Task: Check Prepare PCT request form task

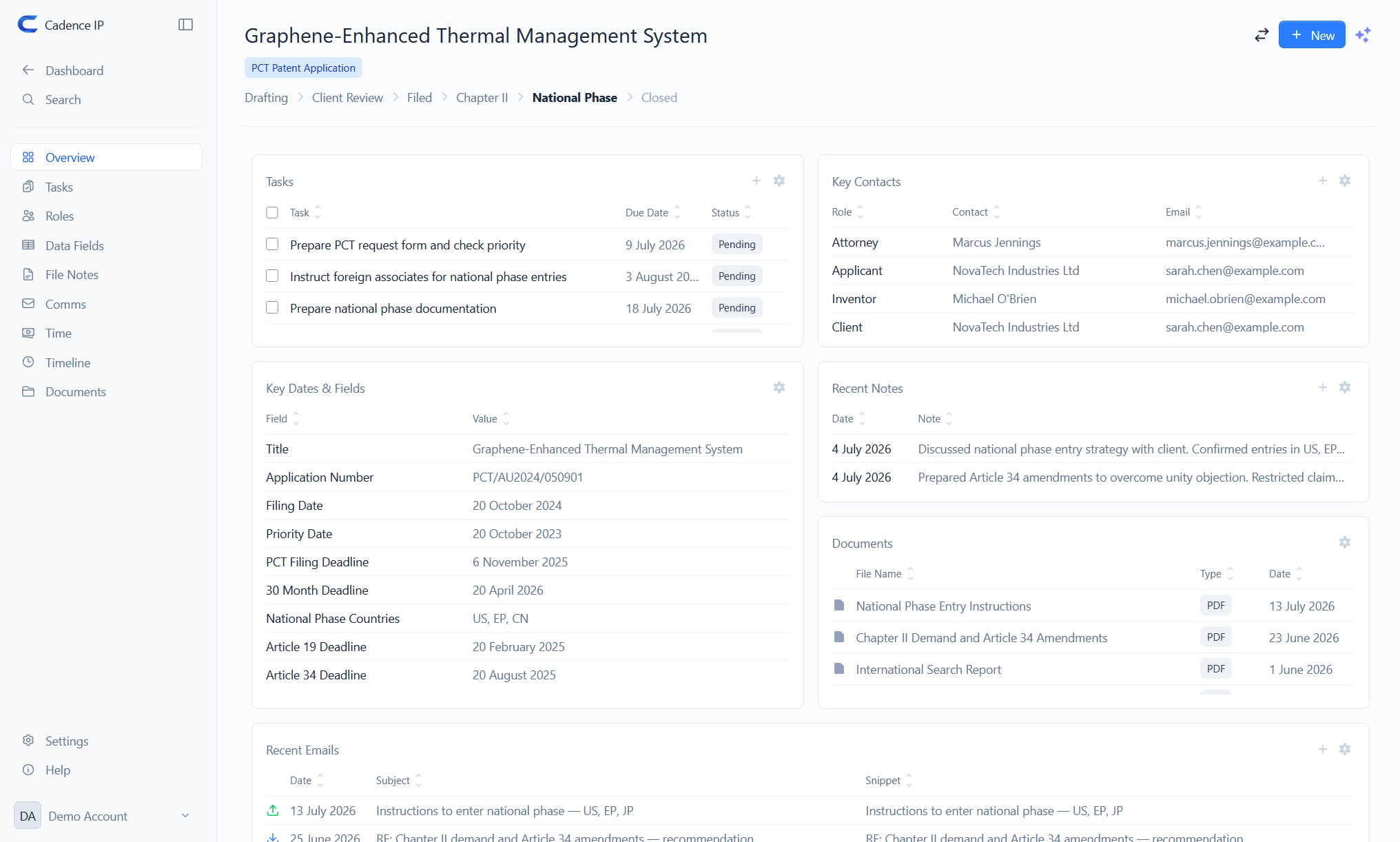Action: (x=272, y=244)
